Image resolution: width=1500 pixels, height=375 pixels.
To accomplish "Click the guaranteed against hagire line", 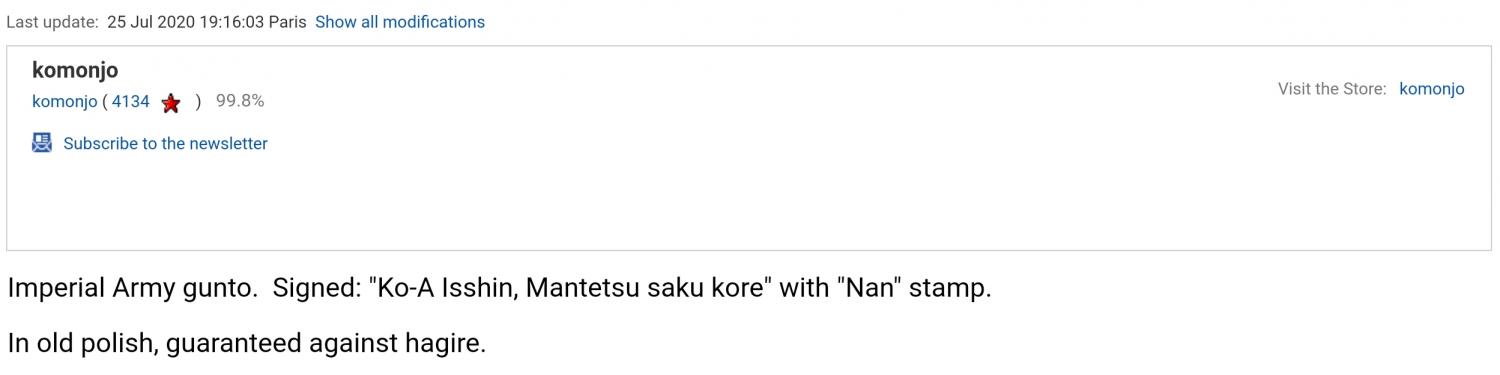I will coord(326,344).
